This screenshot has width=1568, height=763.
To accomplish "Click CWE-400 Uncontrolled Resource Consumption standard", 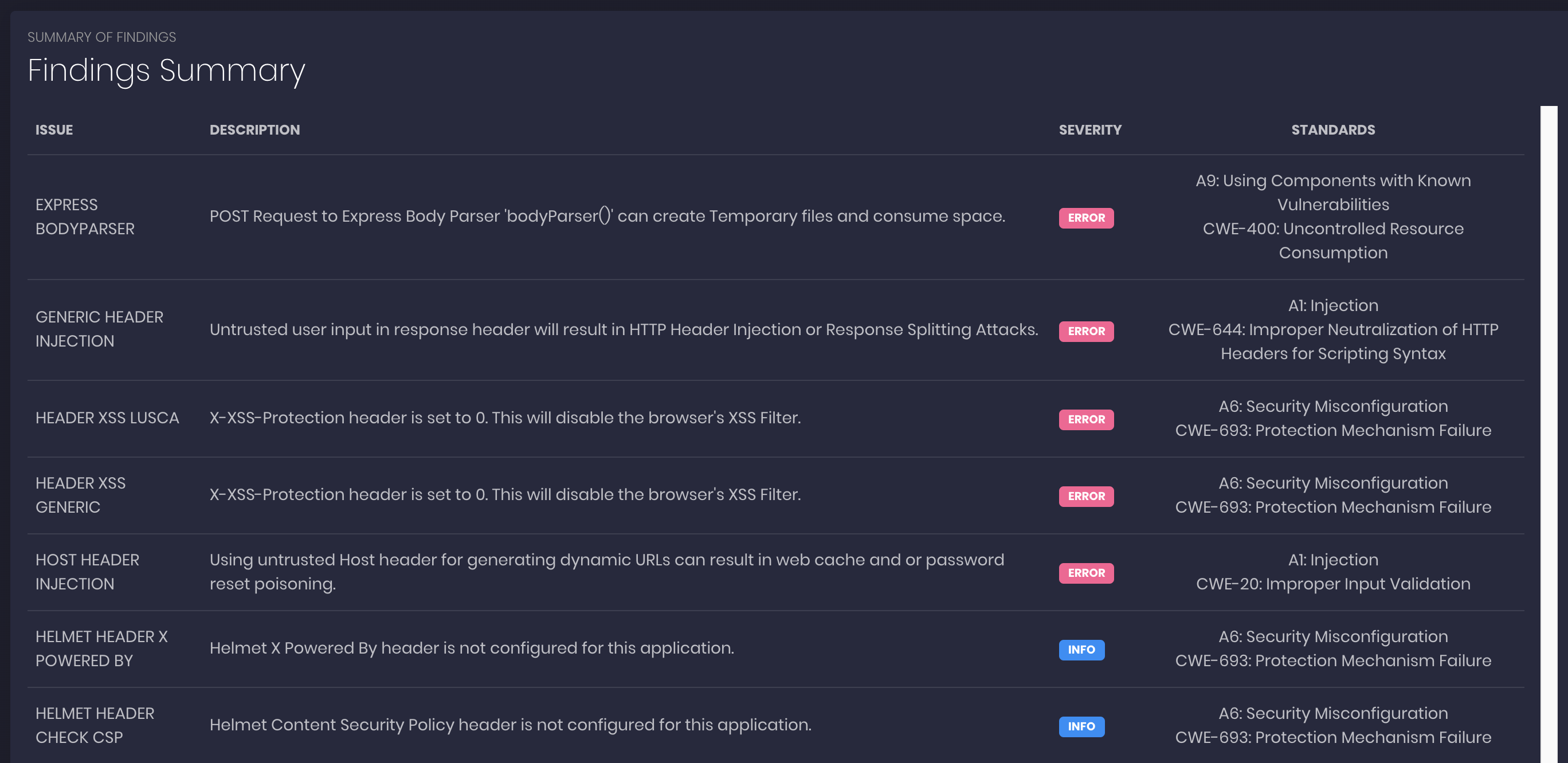I will (x=1333, y=241).
